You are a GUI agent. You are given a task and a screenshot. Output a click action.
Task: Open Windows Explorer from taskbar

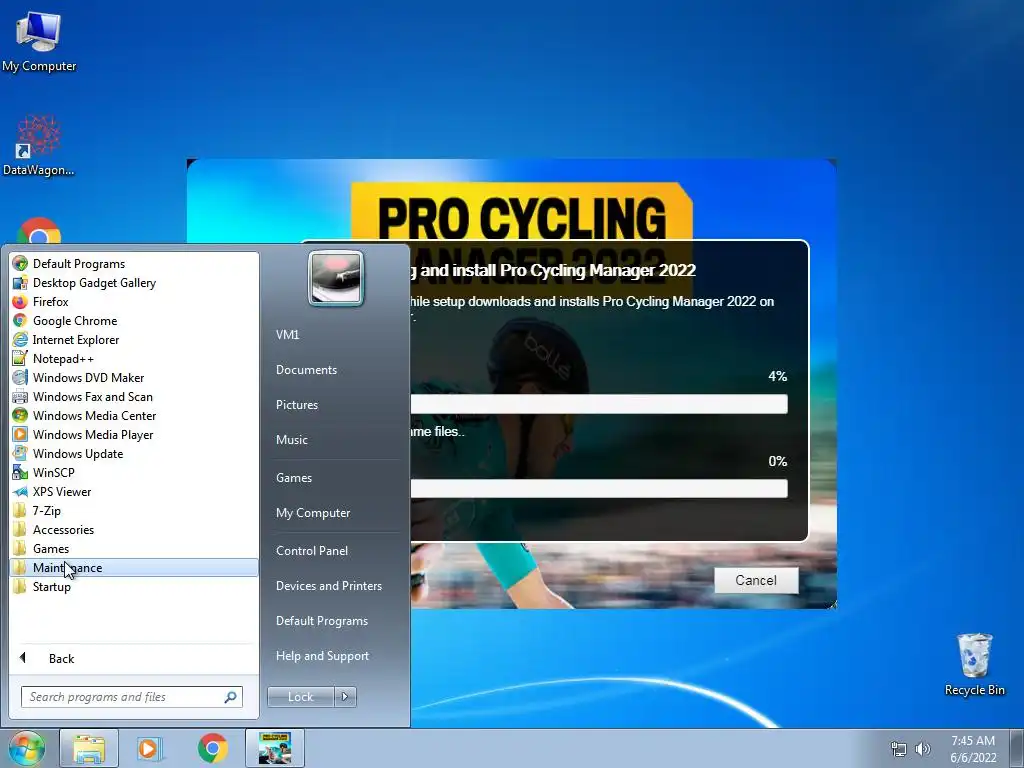click(x=89, y=748)
